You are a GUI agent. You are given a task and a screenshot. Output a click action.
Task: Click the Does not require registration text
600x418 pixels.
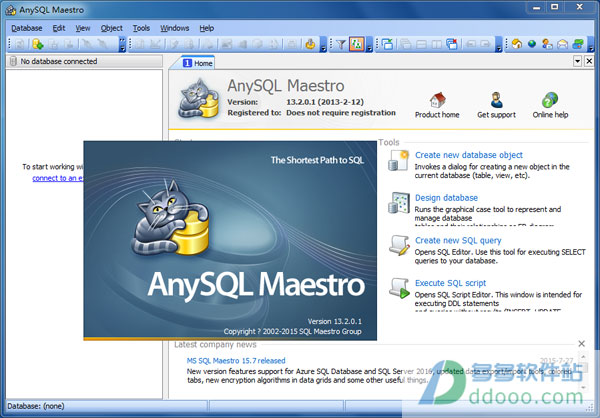341,113
